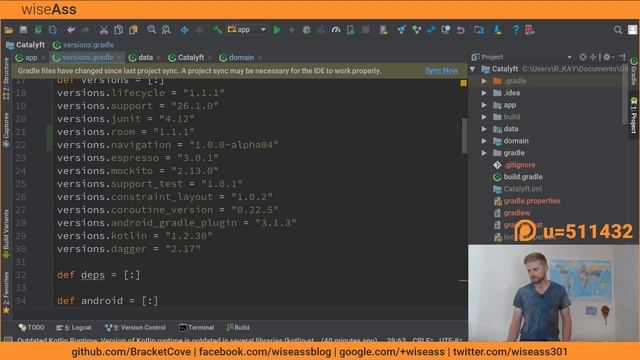Image resolution: width=640 pixels, height=360 pixels.
Task: Click versions.gradle breadcrumb in navigation bar
Action: (x=84, y=45)
